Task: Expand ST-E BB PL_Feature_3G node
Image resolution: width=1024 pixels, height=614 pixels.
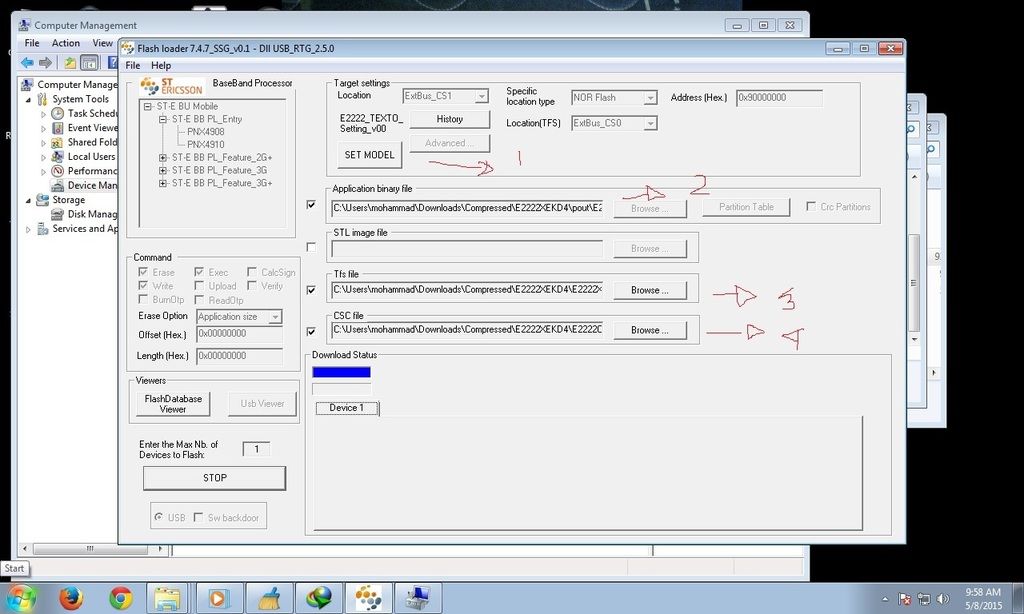Action: point(163,170)
